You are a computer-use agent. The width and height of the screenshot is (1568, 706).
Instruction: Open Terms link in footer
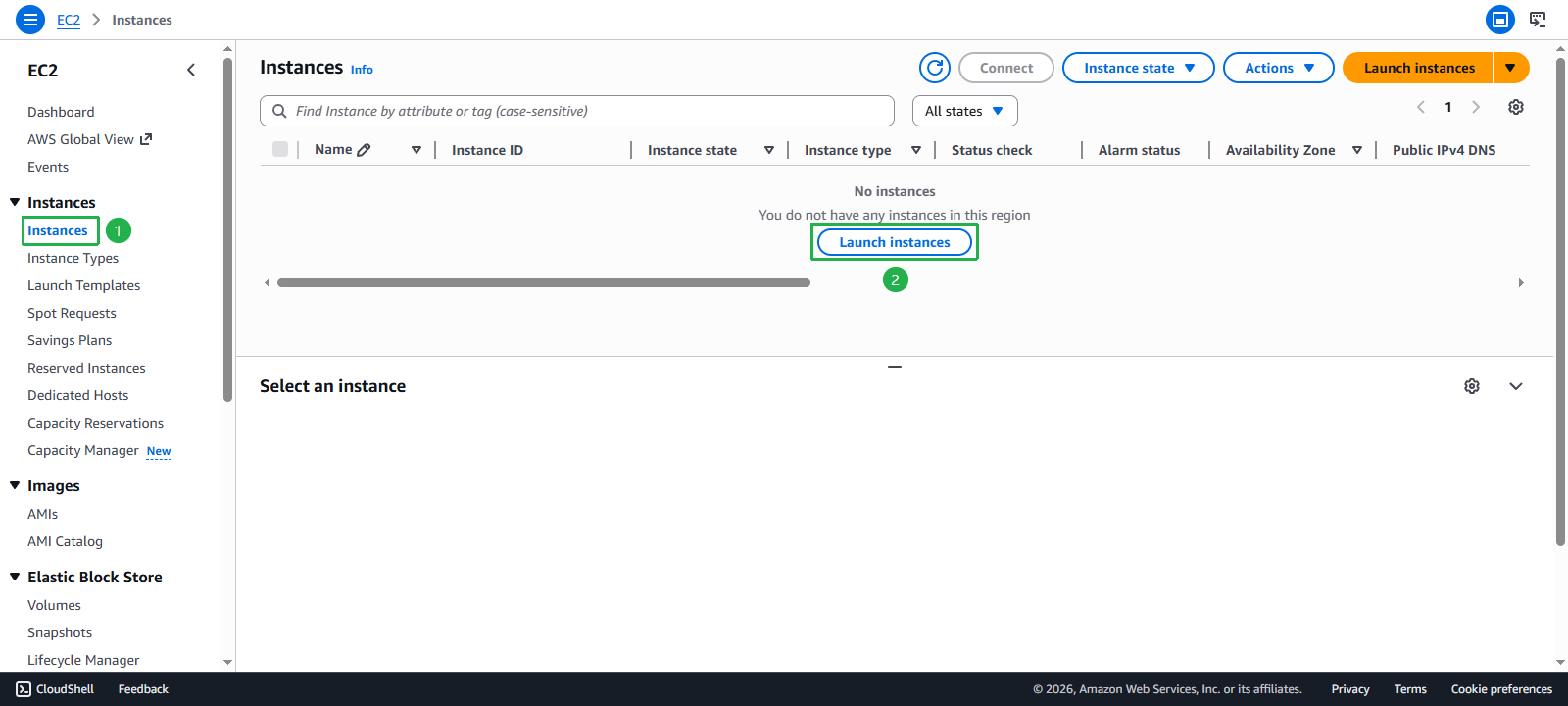point(1410,689)
